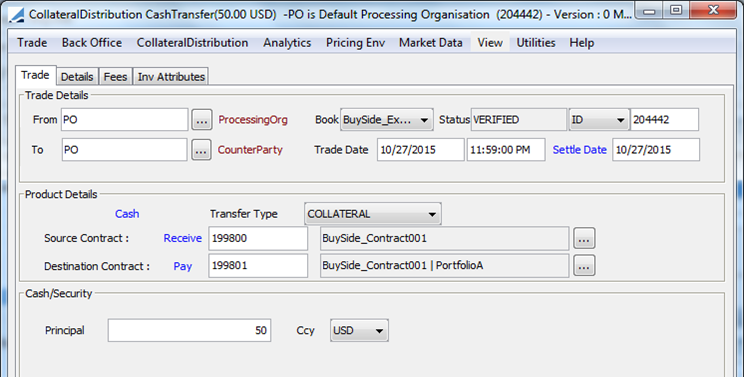The height and width of the screenshot is (377, 744).
Task: Click the trade time field 11:59:00 PM
Action: (x=506, y=150)
